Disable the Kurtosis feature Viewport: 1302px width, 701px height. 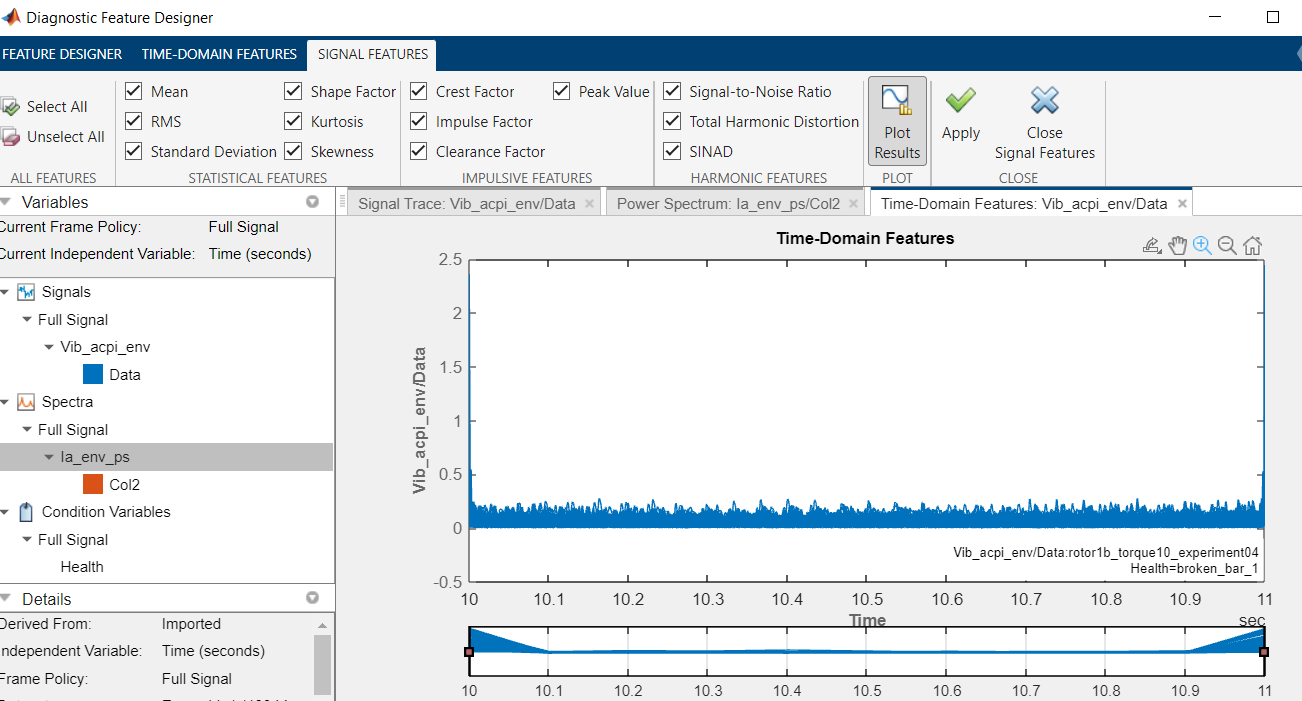coord(293,121)
